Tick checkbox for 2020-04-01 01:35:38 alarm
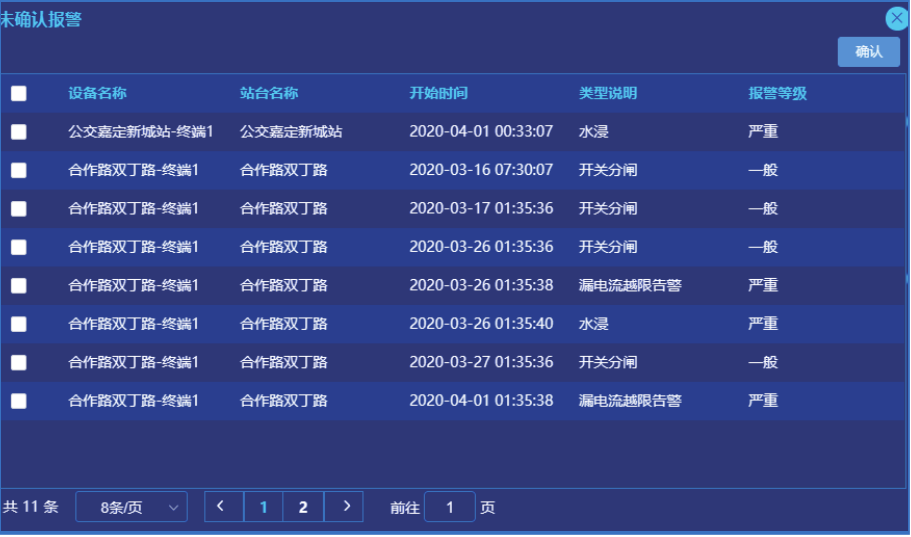The height and width of the screenshot is (537, 911). click(19, 401)
